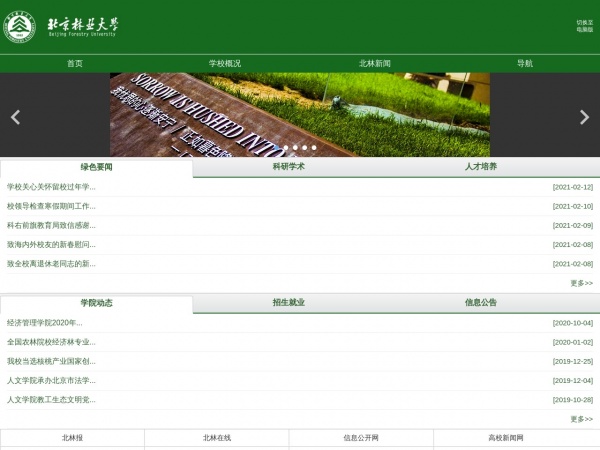This screenshot has height=450, width=600.
Task: Click the 北林报 footer link
Action: (x=72, y=438)
